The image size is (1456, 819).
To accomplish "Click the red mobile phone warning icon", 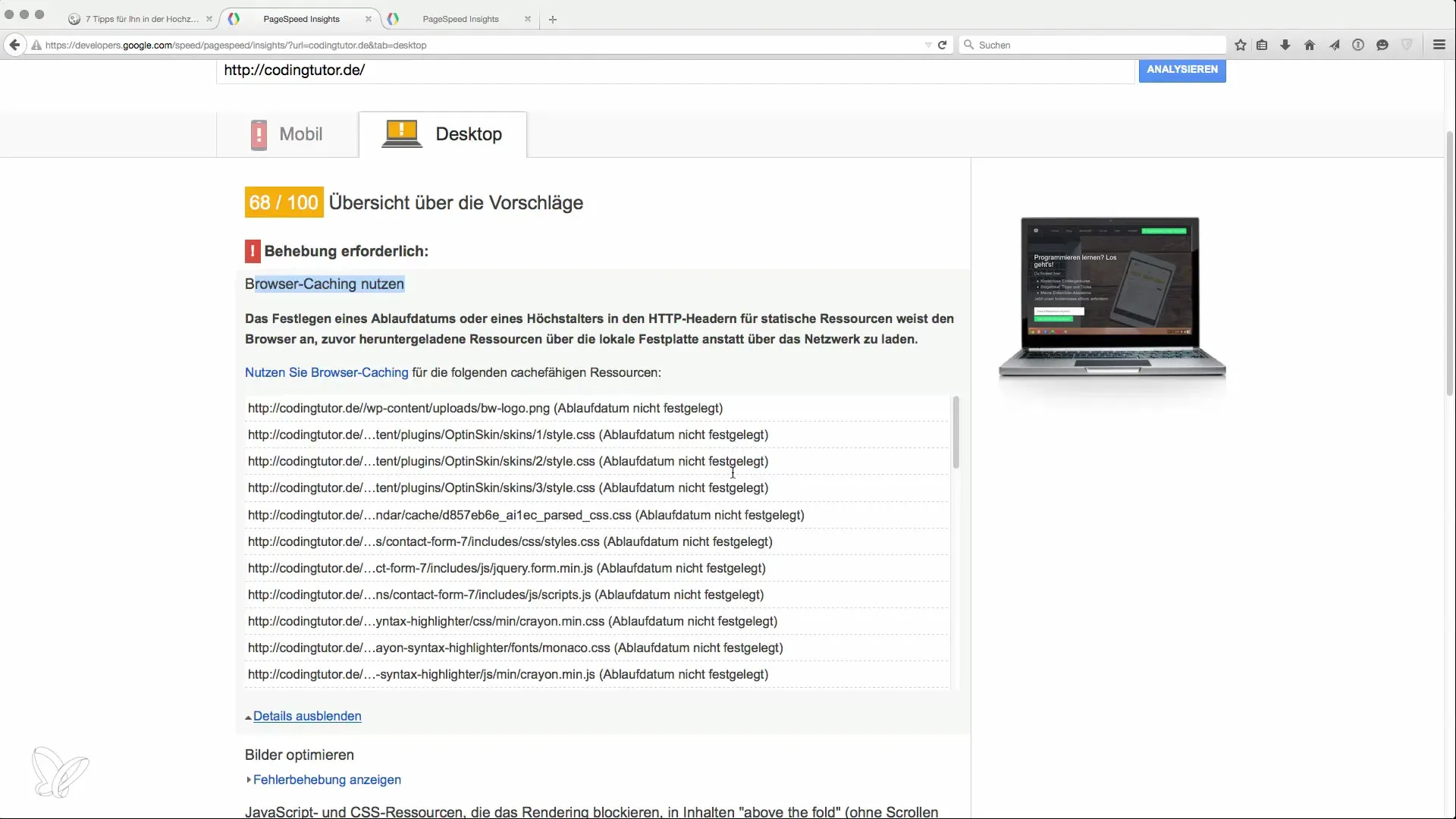I will coord(259,135).
